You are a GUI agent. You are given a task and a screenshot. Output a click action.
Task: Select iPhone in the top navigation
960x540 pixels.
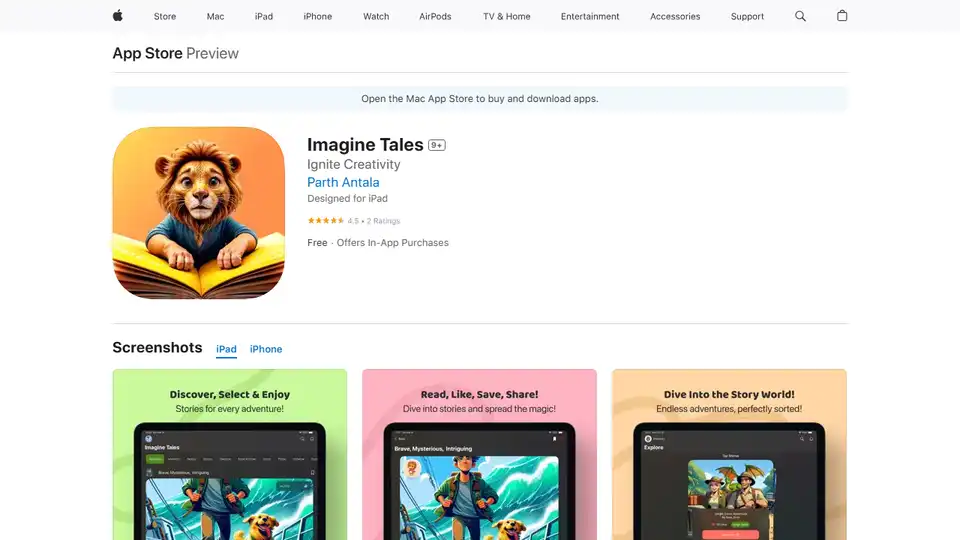click(x=318, y=17)
